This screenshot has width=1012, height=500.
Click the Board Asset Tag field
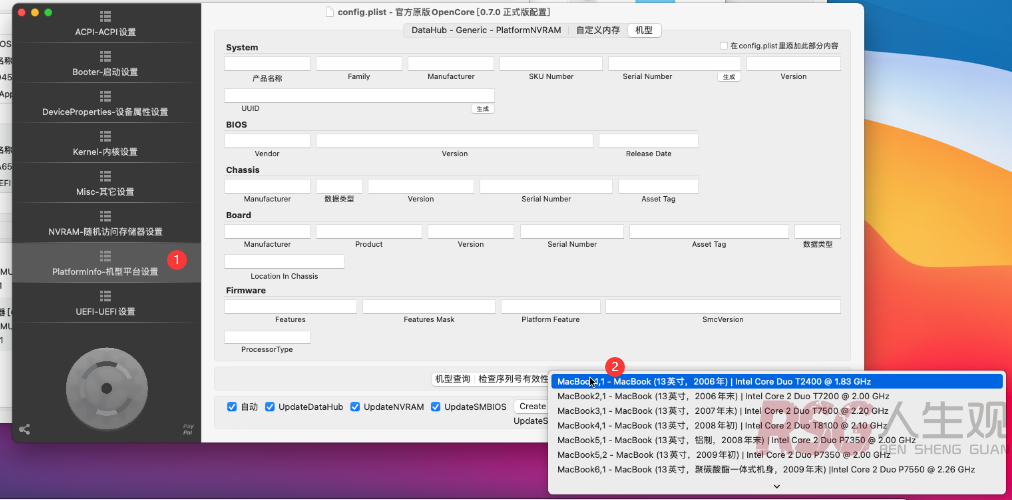(709, 232)
